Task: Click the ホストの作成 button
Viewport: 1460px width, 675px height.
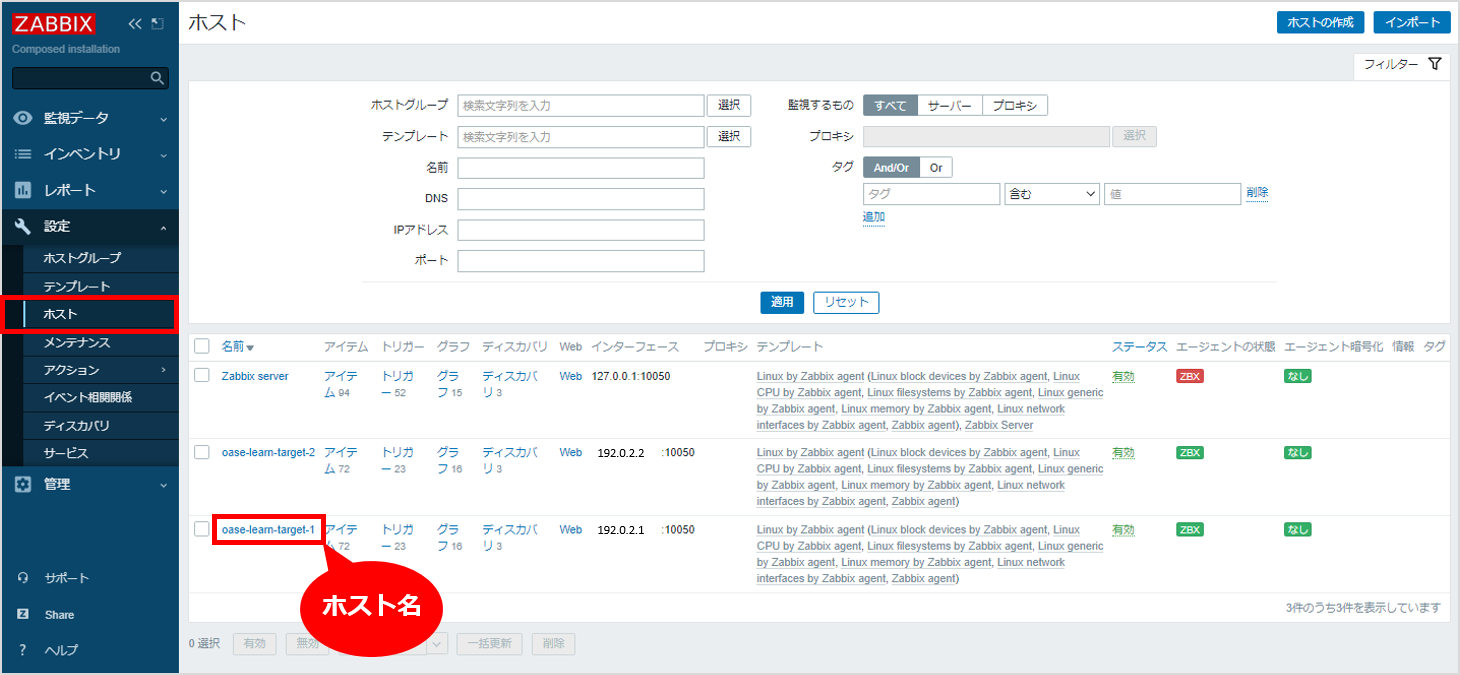Action: (1321, 22)
